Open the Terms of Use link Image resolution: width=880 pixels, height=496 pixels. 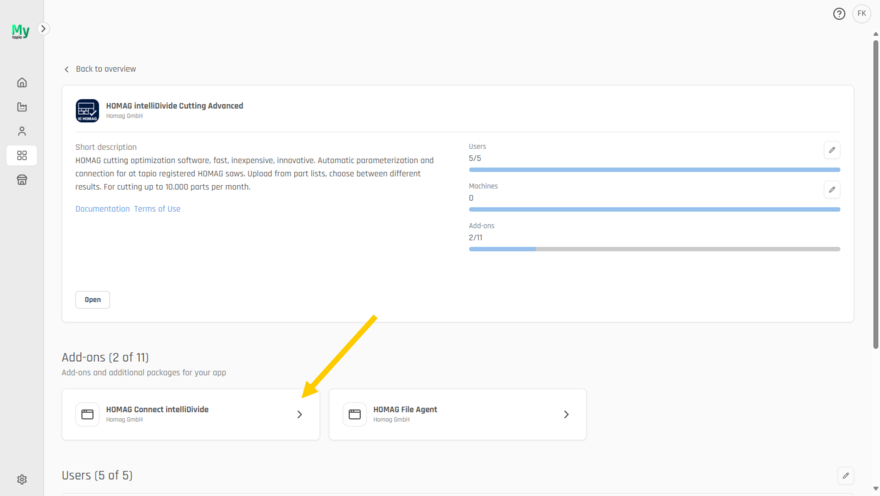pos(157,209)
